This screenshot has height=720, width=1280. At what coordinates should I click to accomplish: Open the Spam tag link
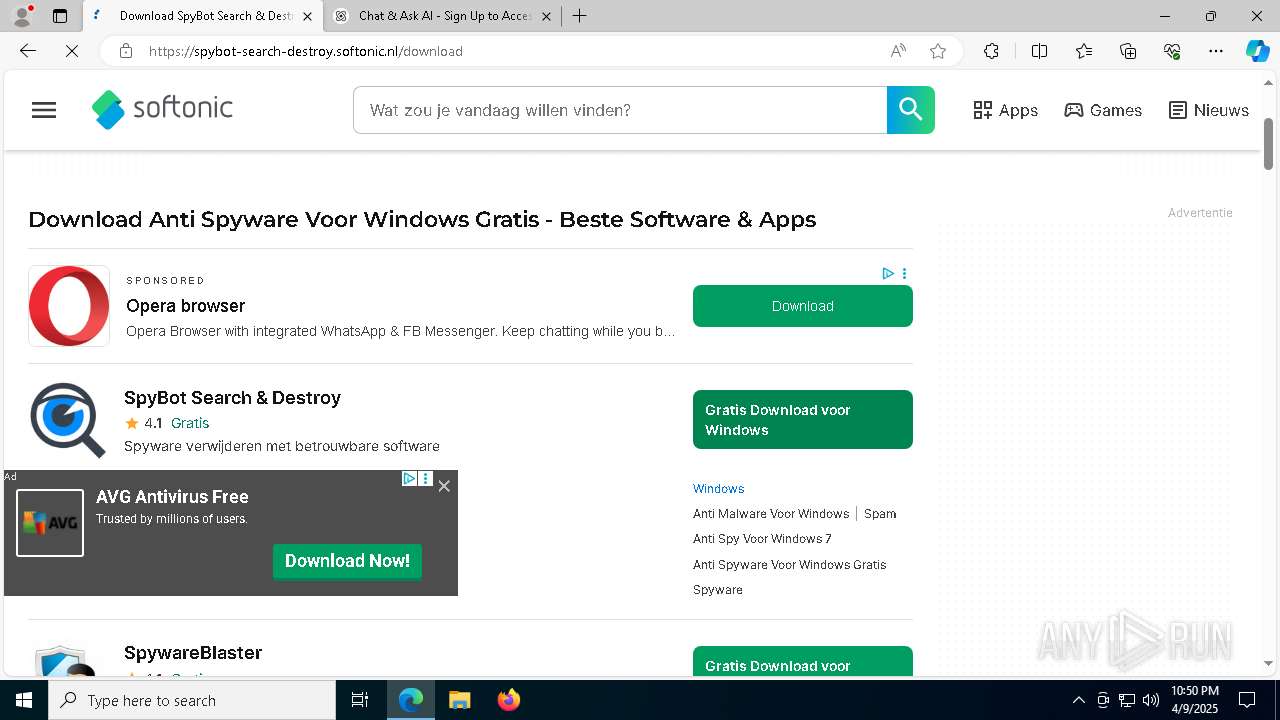880,514
